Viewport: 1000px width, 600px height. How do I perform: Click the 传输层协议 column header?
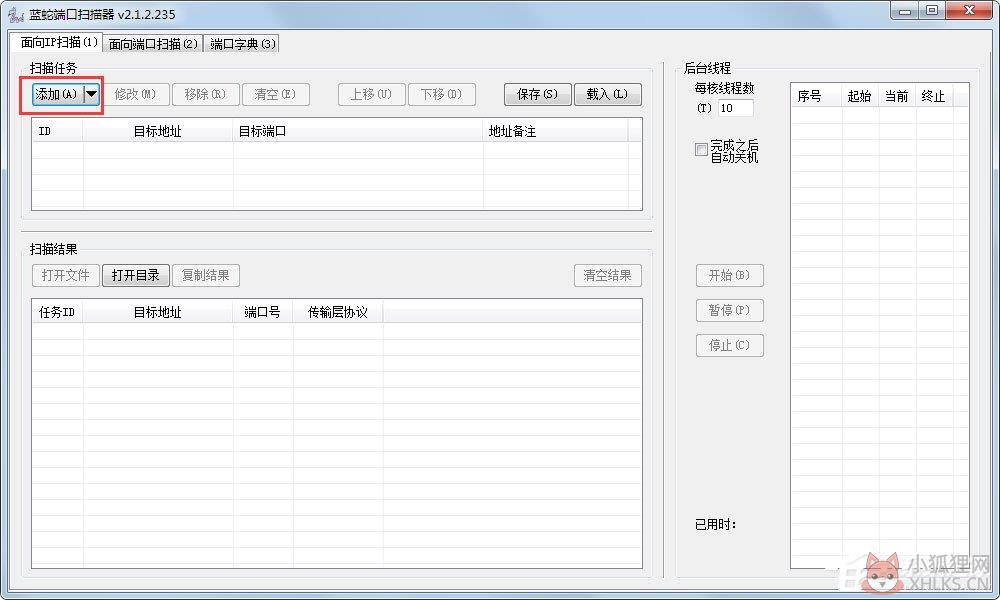coord(338,312)
